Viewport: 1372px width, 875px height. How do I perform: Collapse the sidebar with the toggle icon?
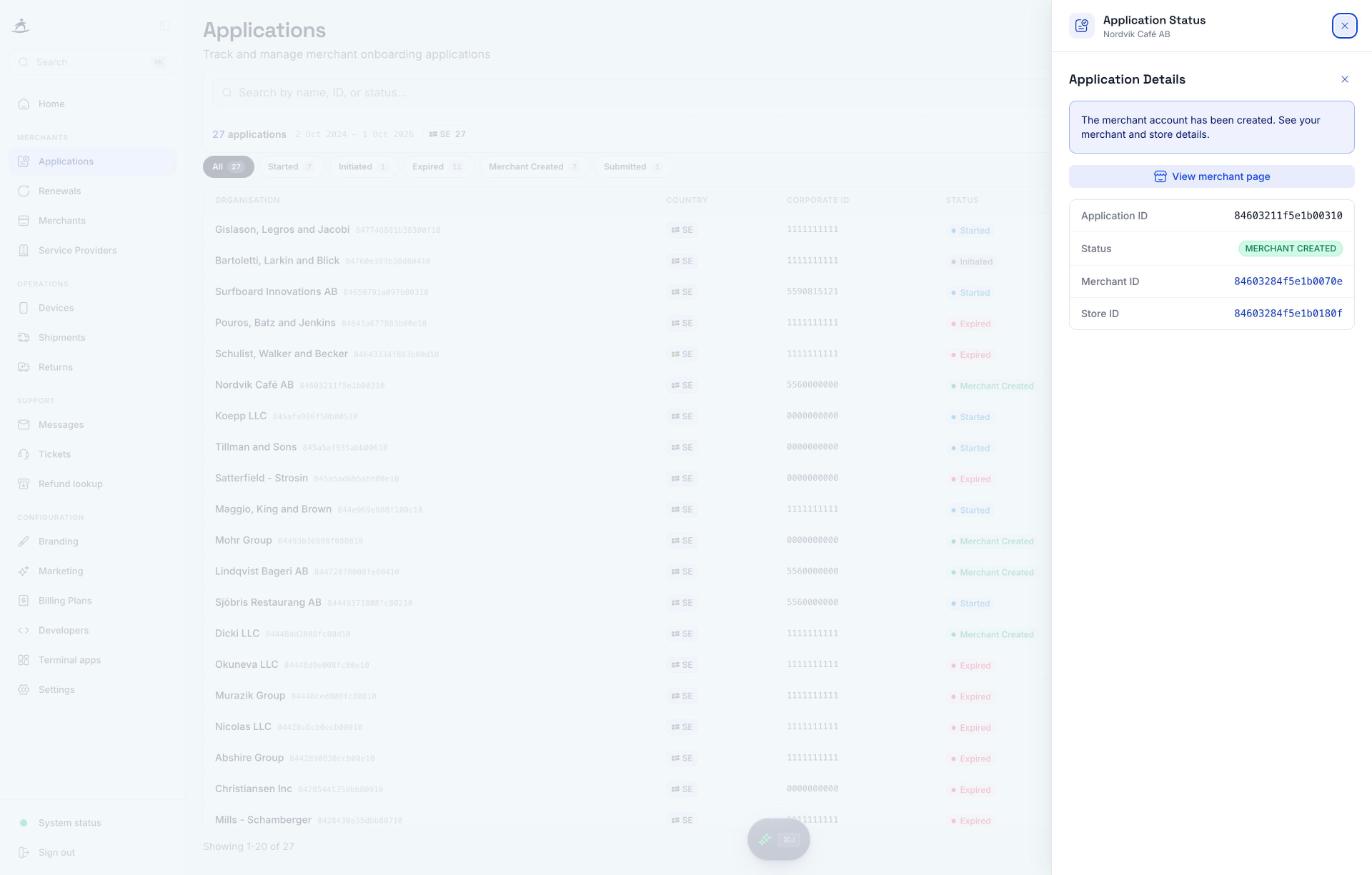coord(165,26)
